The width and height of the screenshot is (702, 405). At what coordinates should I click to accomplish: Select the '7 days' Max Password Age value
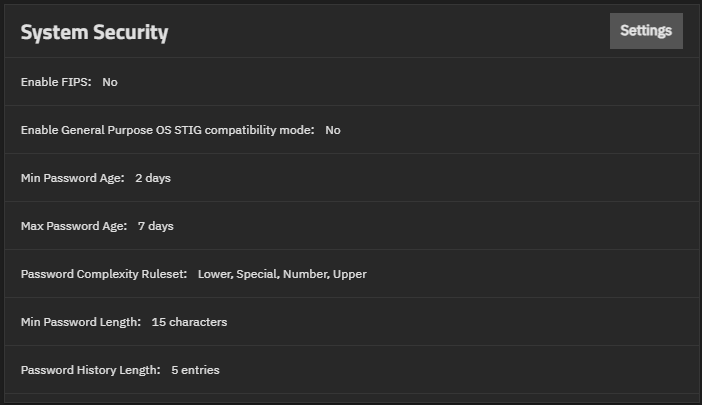click(x=155, y=226)
